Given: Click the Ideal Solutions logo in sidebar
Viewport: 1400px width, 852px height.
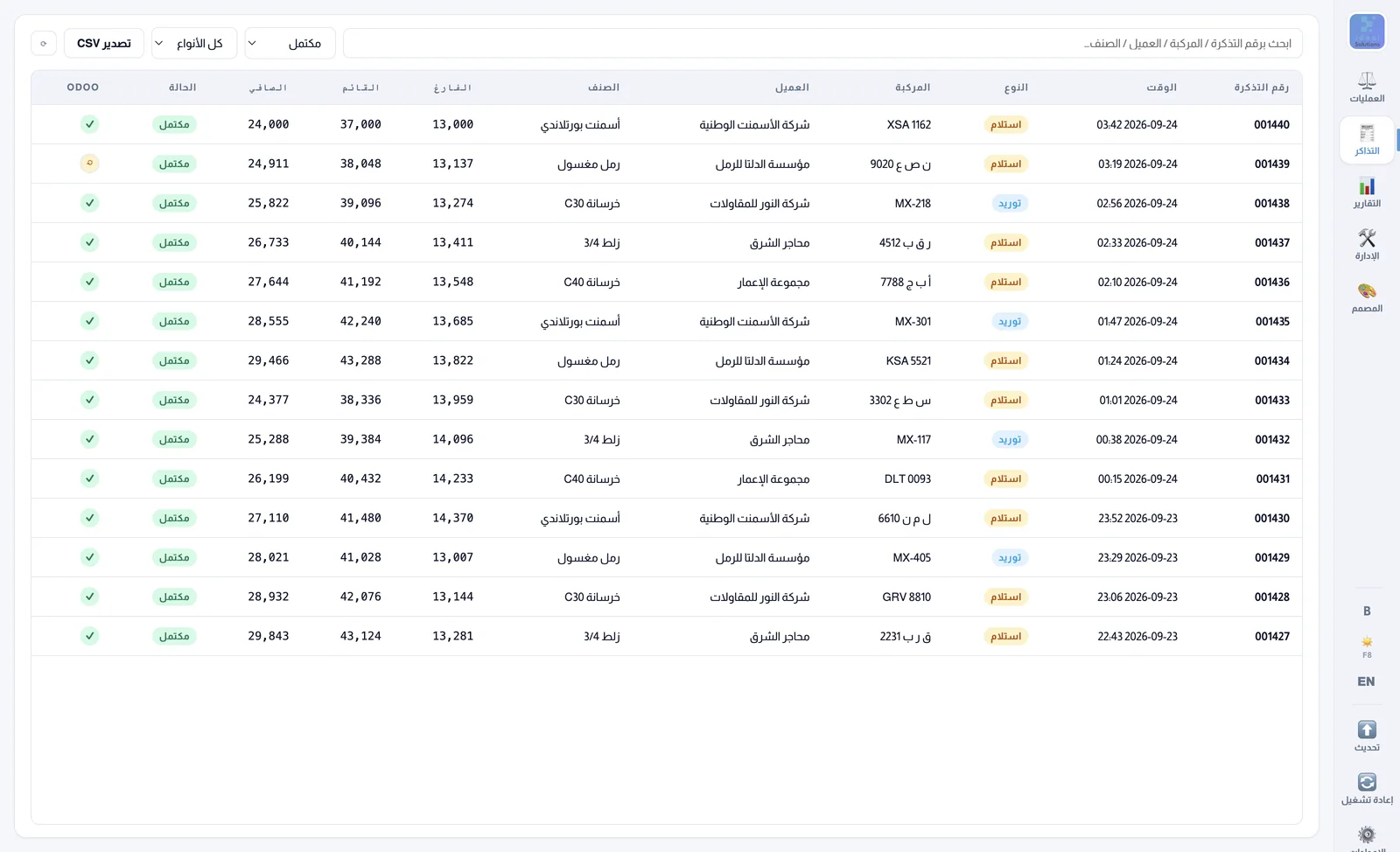Looking at the screenshot, I should 1367,31.
